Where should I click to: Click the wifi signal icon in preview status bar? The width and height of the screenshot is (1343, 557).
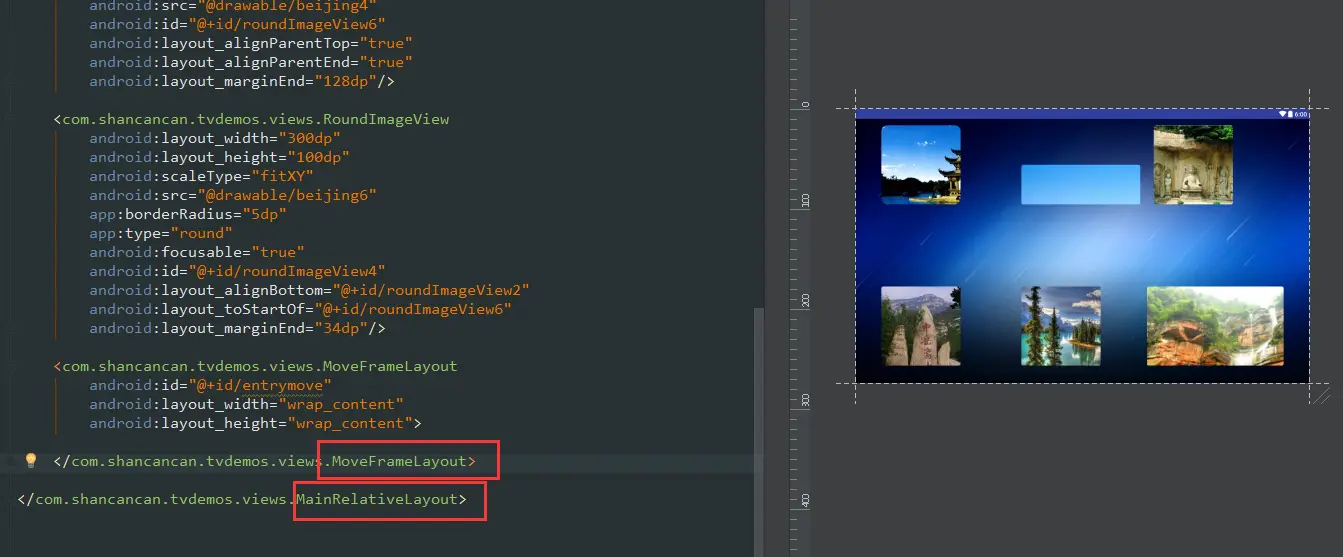1283,114
